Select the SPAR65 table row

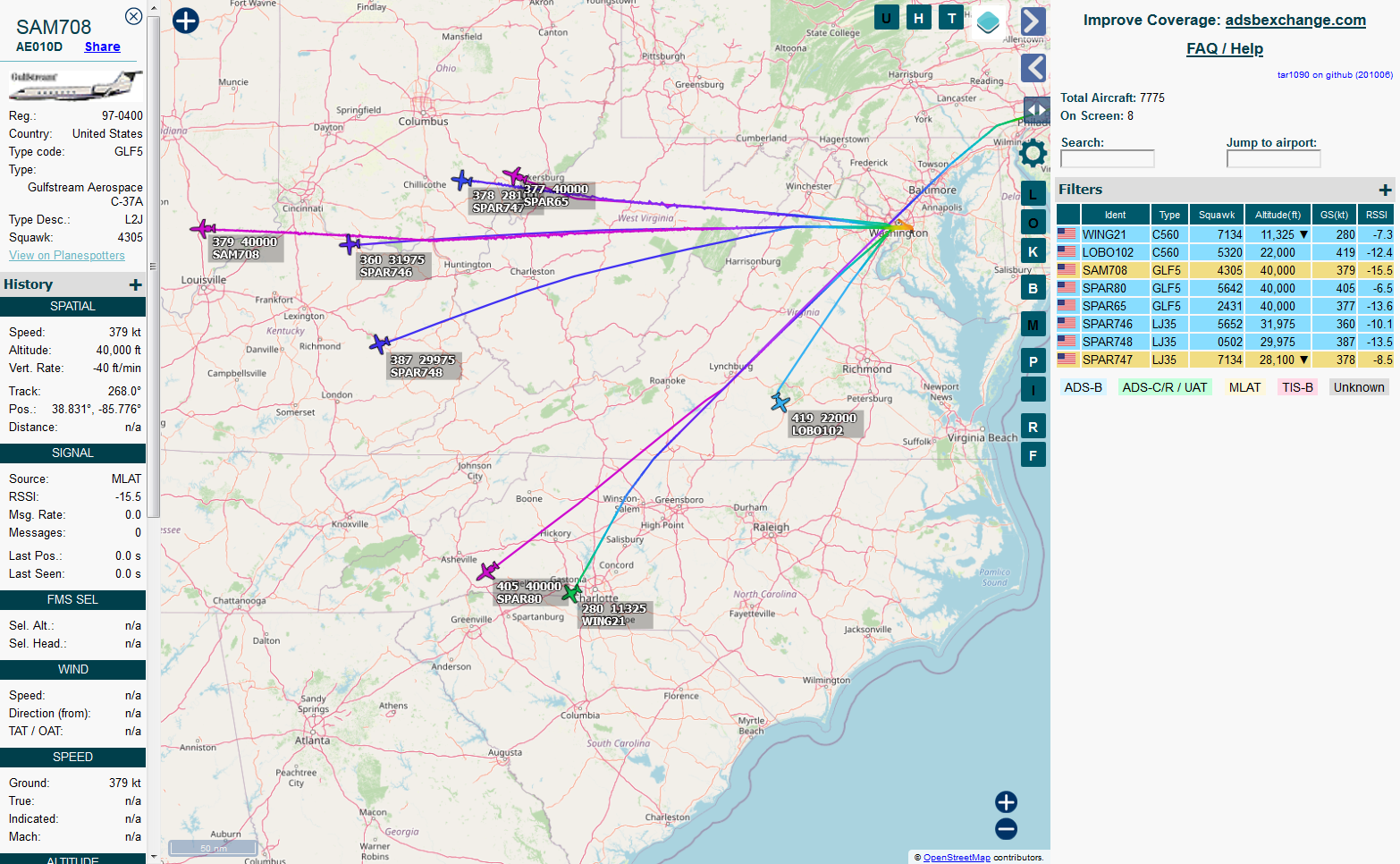pyautogui.click(x=1225, y=306)
